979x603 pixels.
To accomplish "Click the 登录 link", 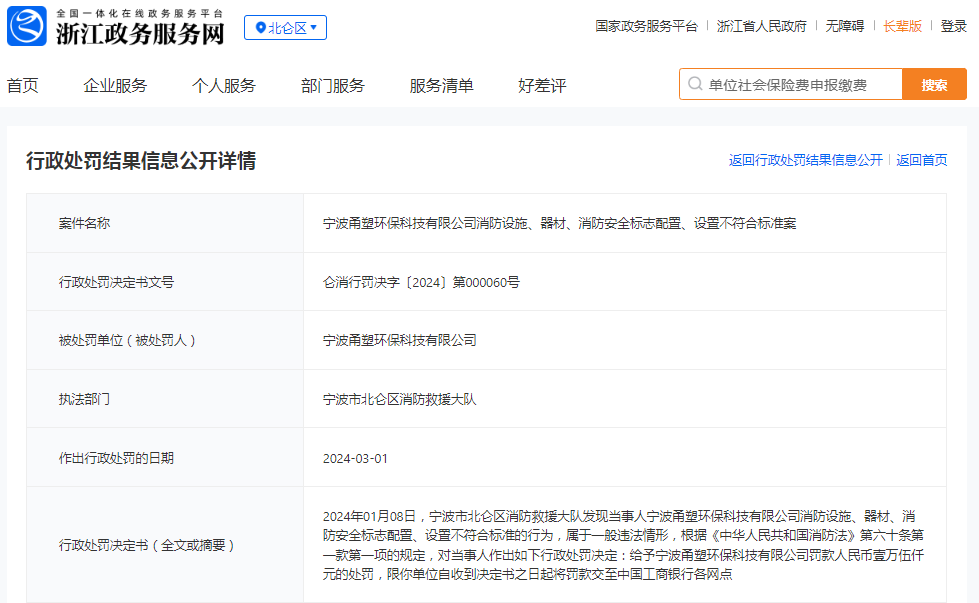I will tap(953, 26).
